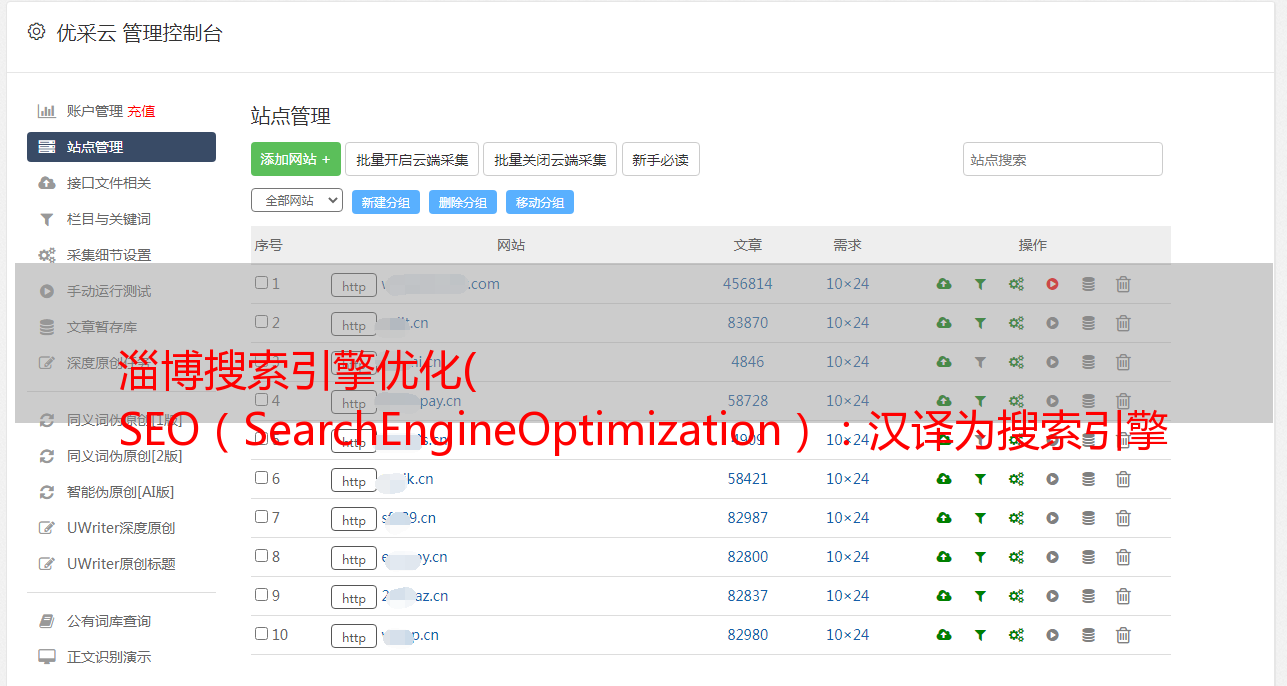Viewport: 1287px width, 686px height.
Task: Click the red 充值 link
Action: [141, 111]
